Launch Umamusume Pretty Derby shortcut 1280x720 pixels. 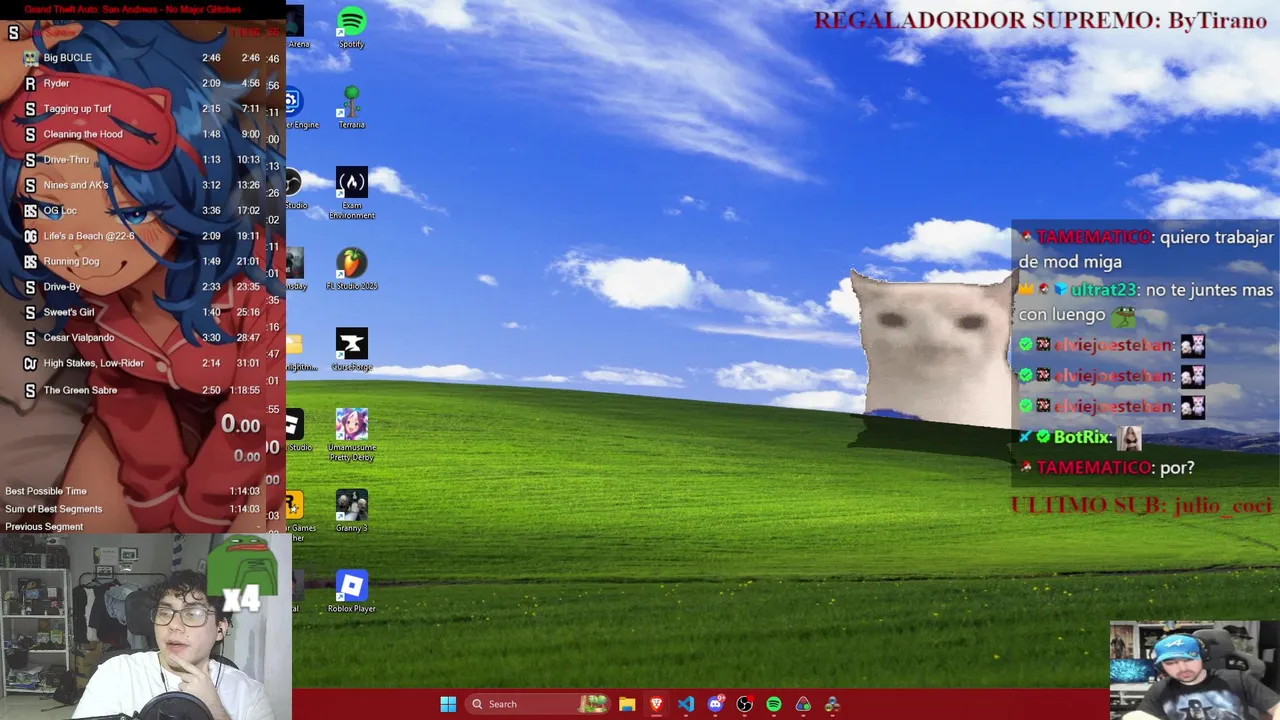[351, 435]
